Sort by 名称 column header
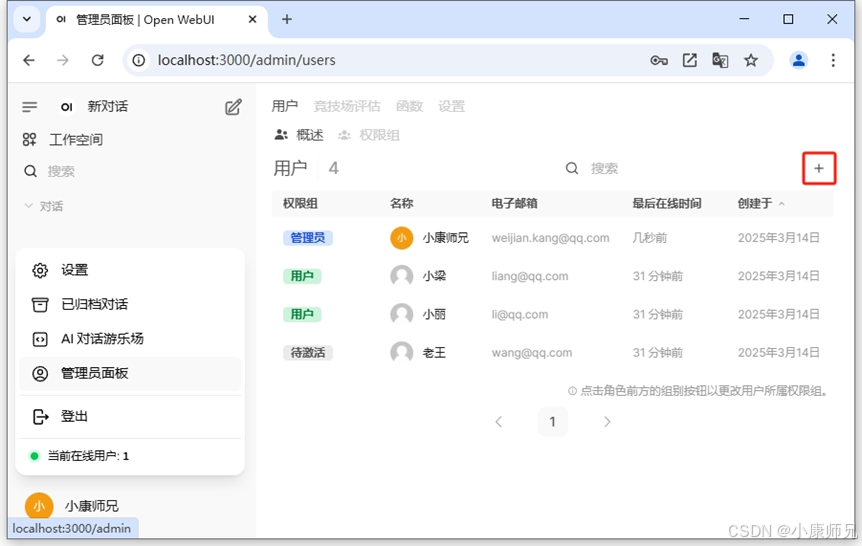The width and height of the screenshot is (862, 546). [x=401, y=203]
